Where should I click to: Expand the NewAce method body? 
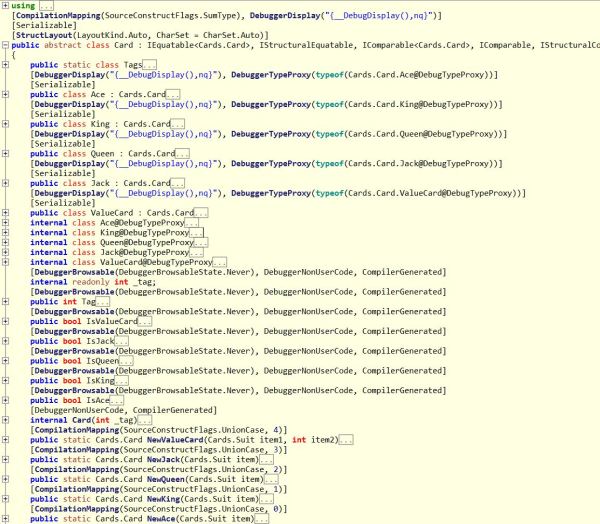[x=5, y=519]
